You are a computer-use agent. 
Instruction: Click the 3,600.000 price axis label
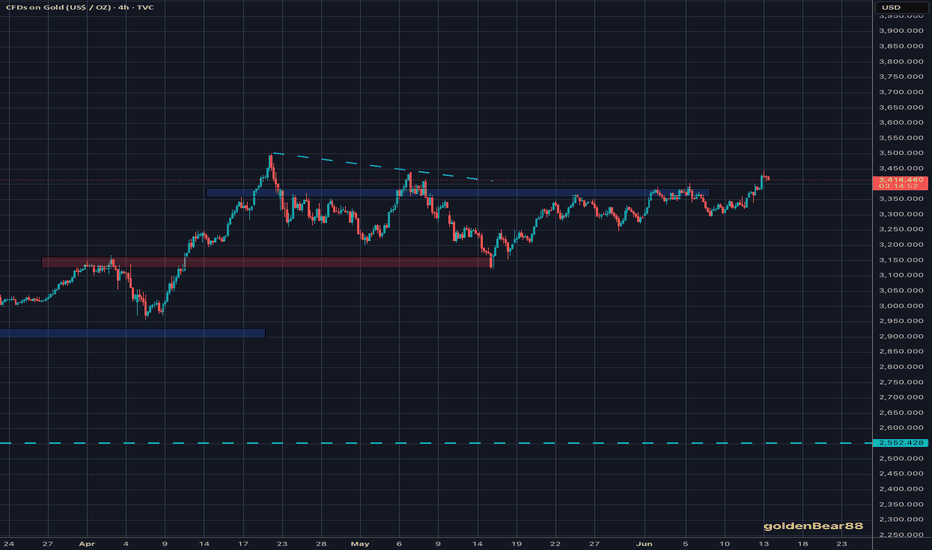click(900, 122)
